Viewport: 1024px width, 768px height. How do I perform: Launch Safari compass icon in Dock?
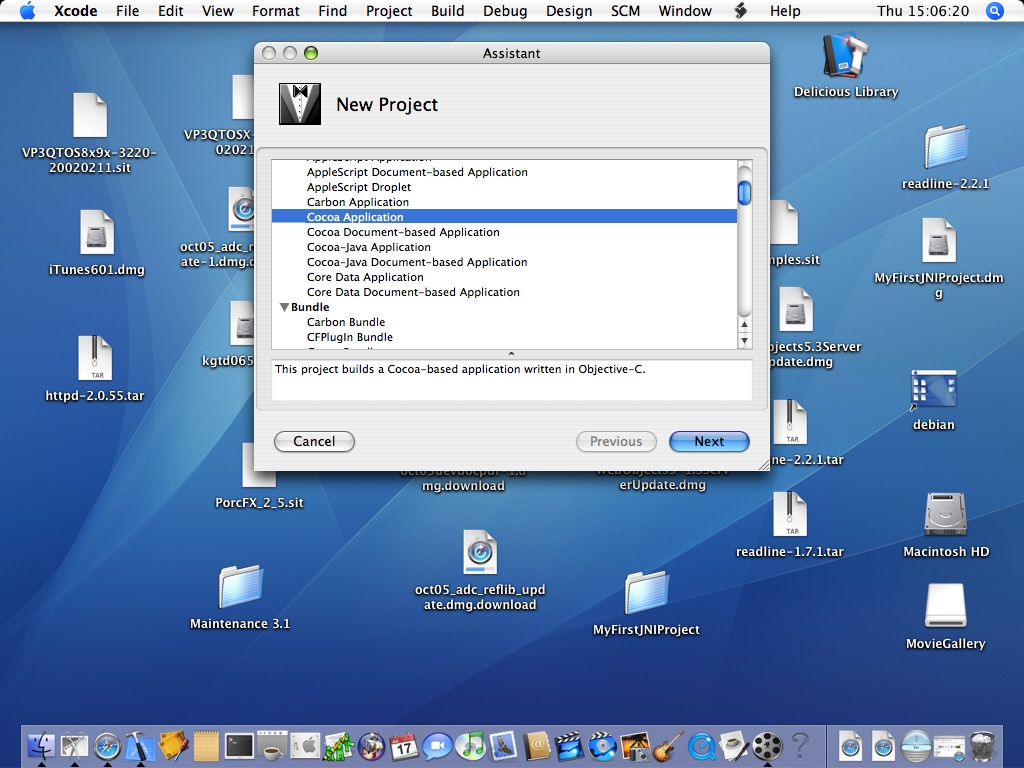point(107,744)
